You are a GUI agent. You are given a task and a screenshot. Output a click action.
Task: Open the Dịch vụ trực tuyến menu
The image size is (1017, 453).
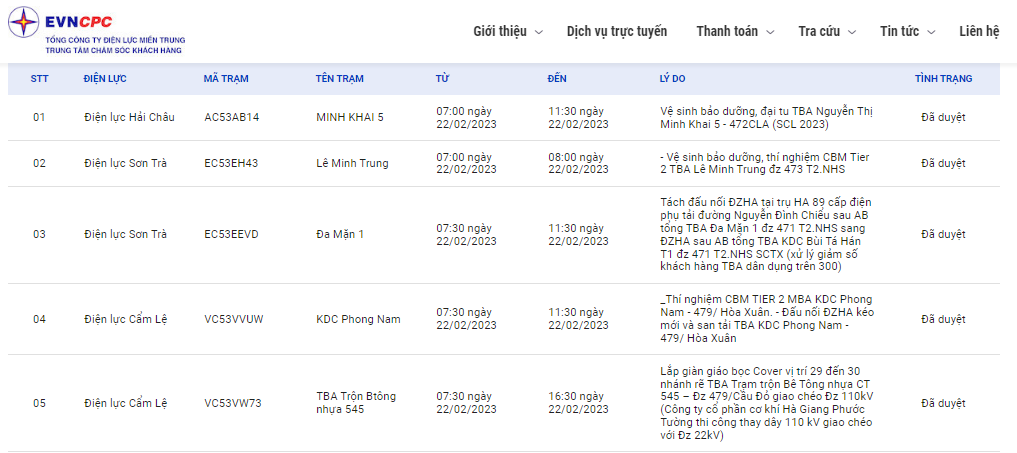tap(617, 31)
